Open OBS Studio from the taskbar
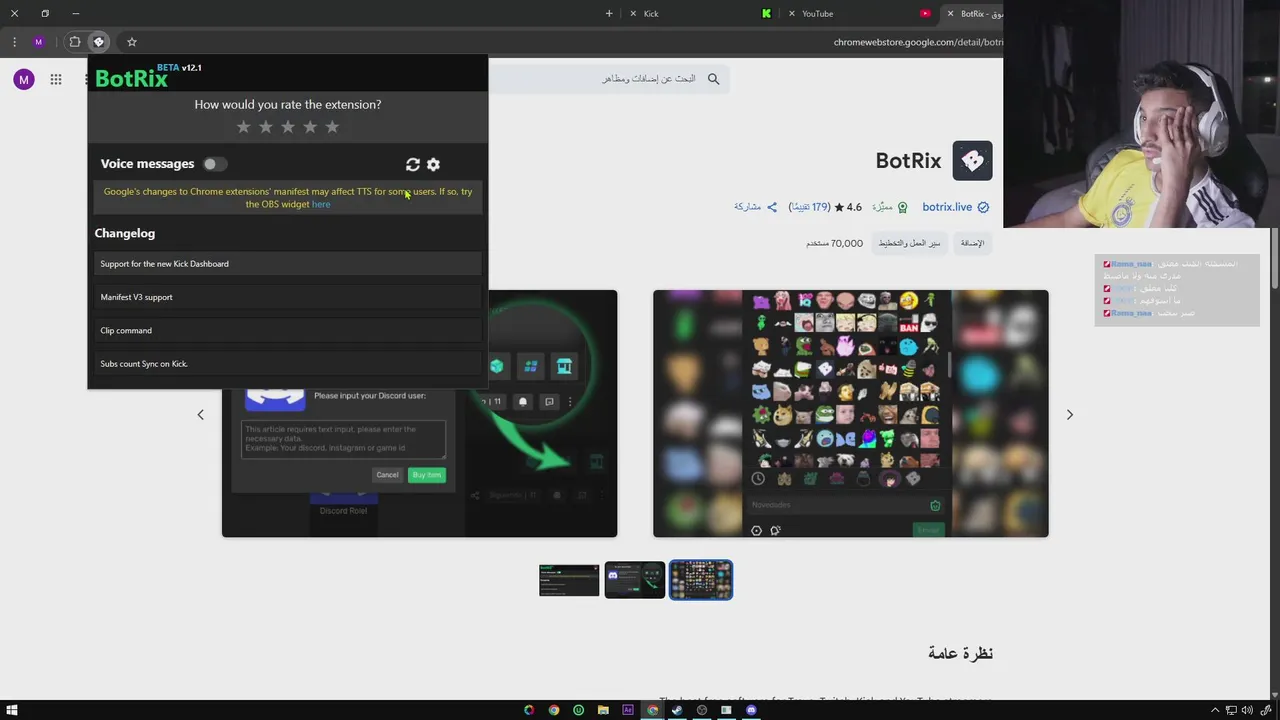 [702, 710]
